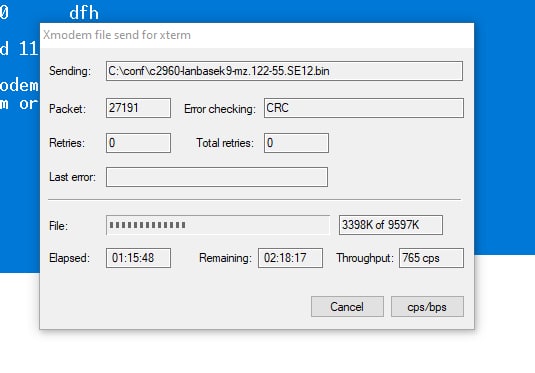Click the 3398K of 9597K size field

(x=391, y=225)
